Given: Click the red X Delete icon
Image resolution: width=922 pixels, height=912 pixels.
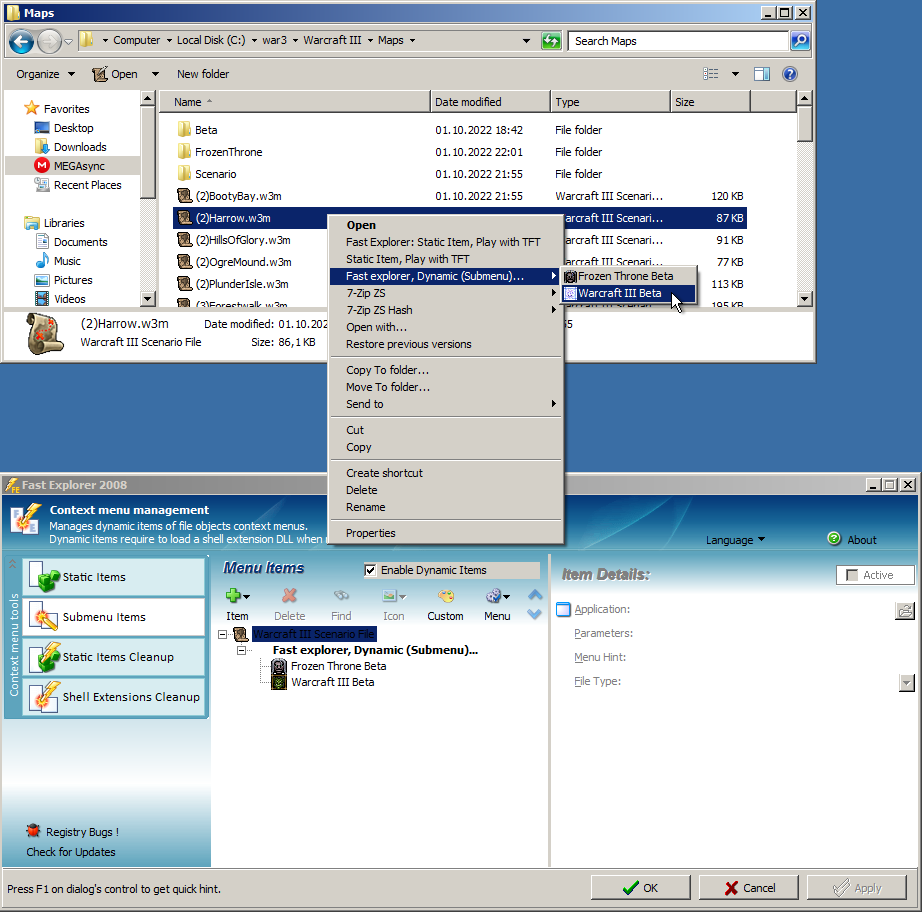Looking at the screenshot, I should 289,596.
